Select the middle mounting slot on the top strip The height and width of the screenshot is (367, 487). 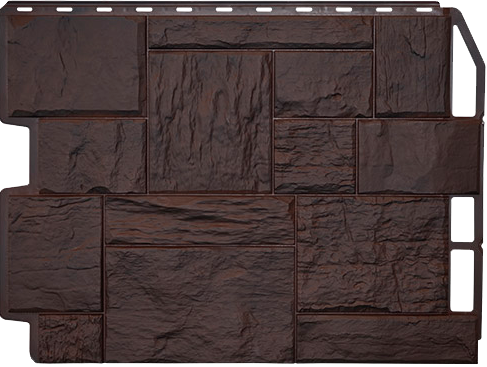(x=224, y=10)
